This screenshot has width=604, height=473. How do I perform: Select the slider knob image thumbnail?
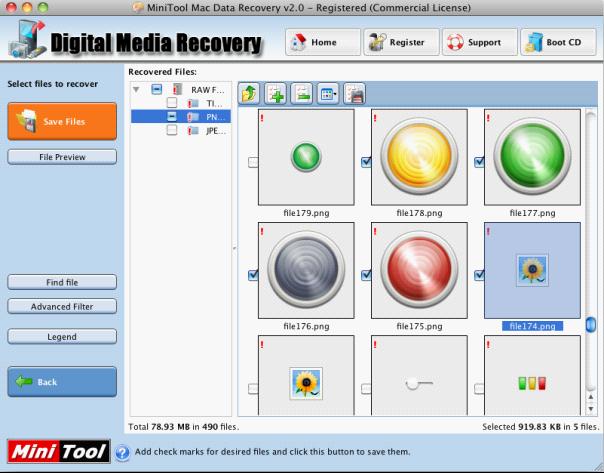[x=419, y=376]
